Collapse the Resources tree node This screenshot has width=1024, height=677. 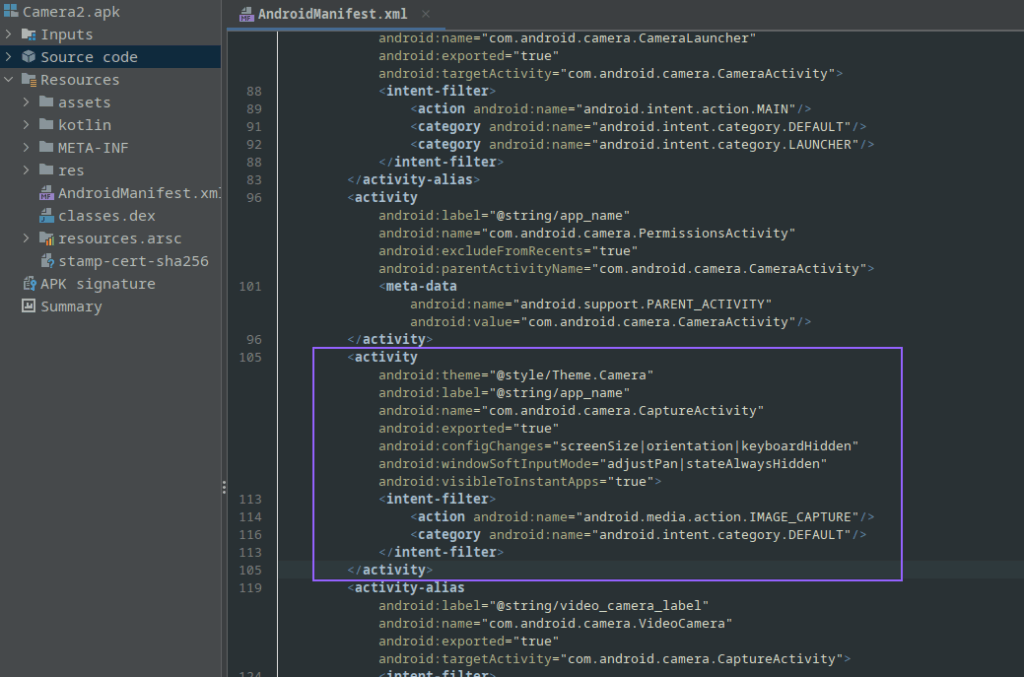tap(9, 80)
